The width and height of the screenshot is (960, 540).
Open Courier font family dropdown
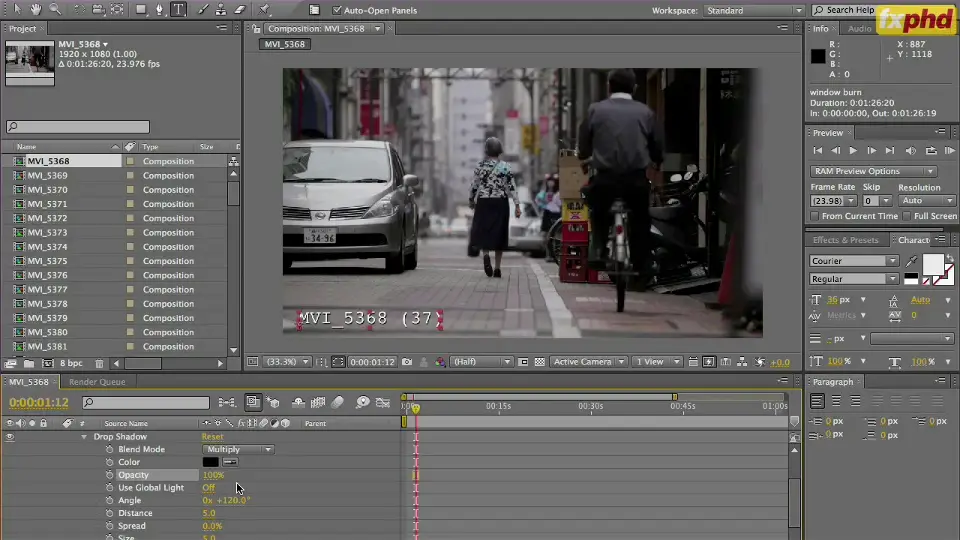854,261
